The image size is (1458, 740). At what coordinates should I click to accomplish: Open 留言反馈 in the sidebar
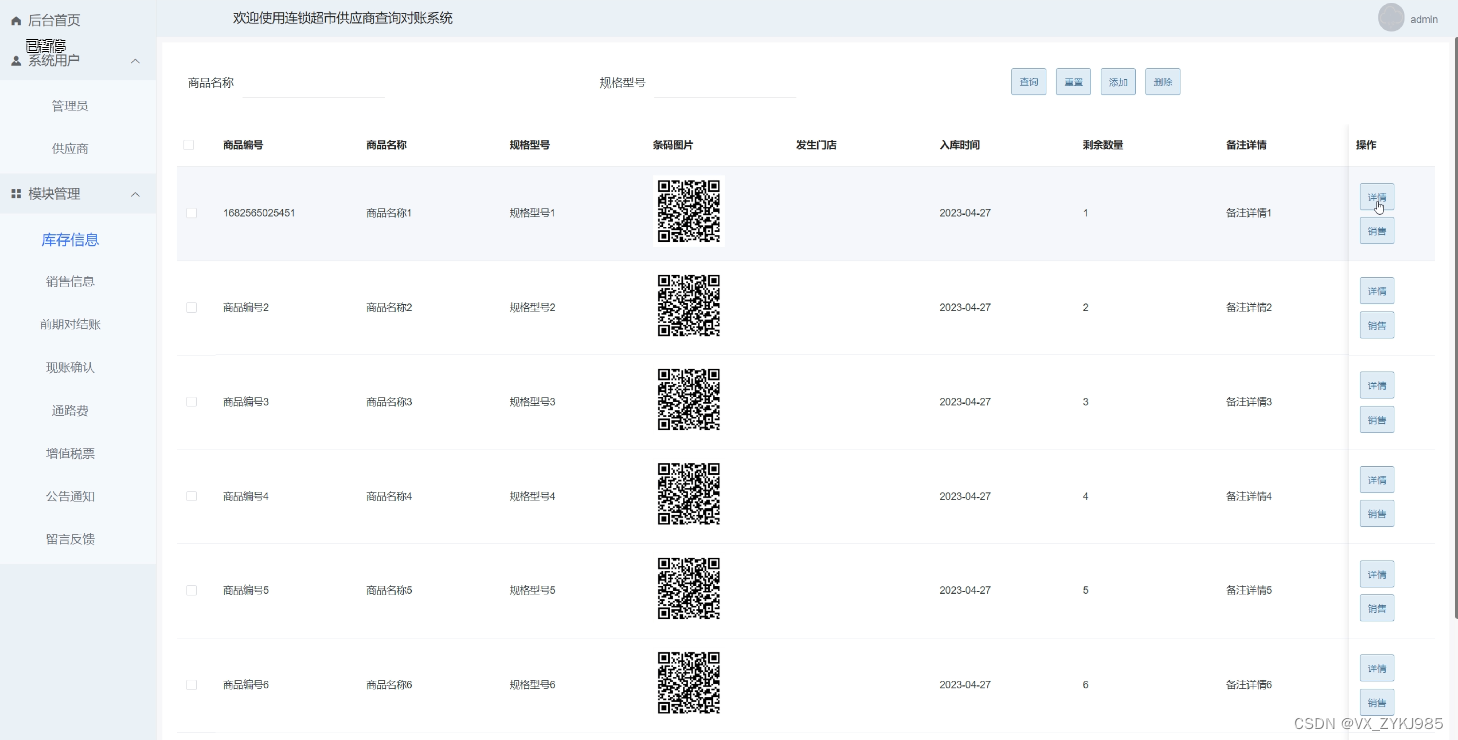tap(70, 539)
